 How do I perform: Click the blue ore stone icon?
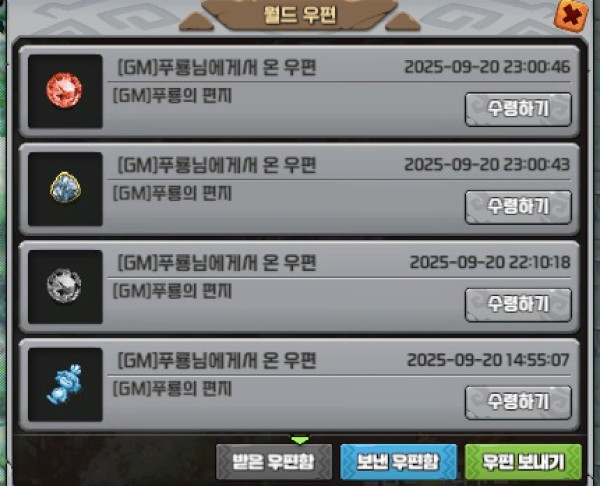[x=65, y=188]
